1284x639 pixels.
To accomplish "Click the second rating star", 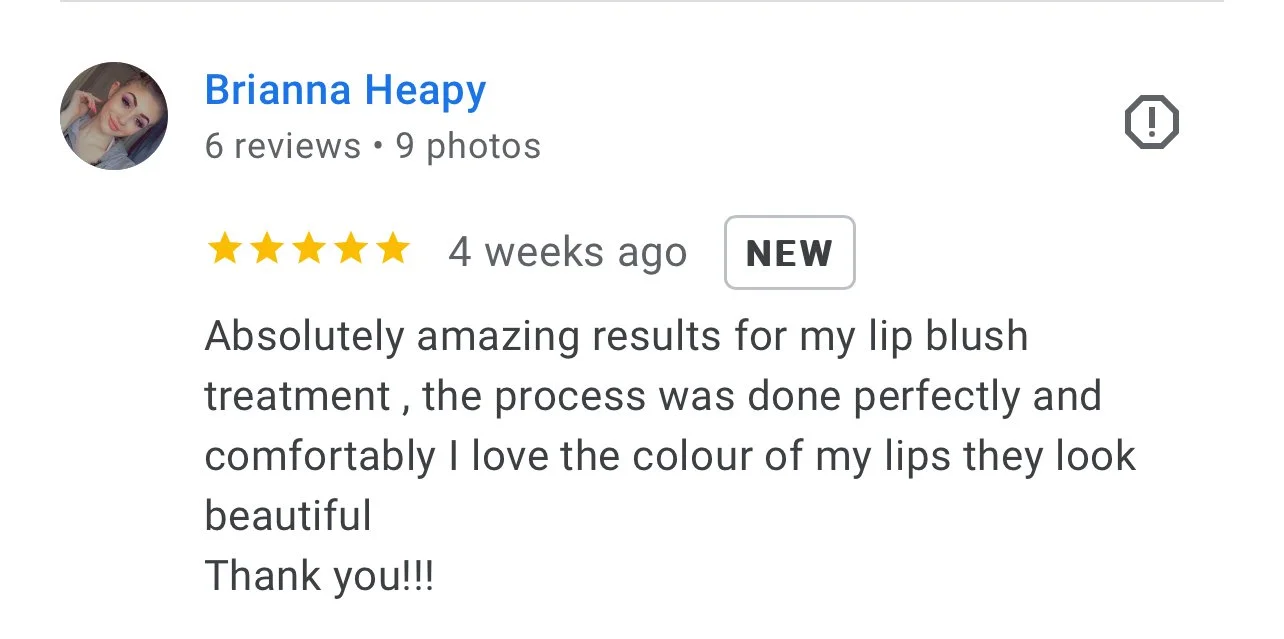I will pyautogui.click(x=267, y=250).
